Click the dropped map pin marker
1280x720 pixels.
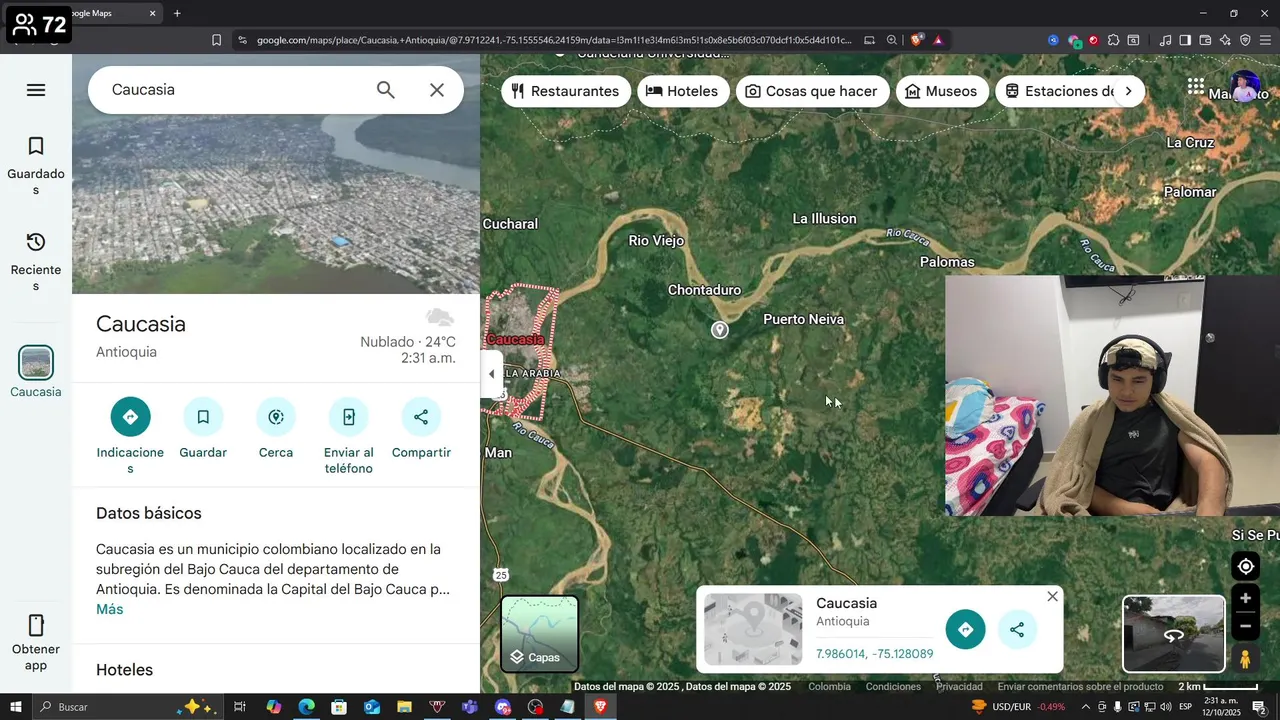point(720,330)
